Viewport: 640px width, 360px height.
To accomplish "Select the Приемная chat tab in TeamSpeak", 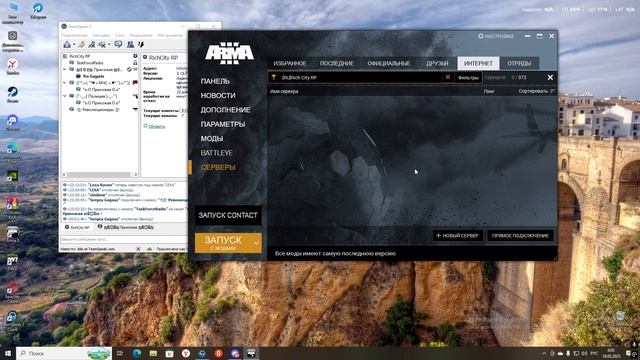I will [x=126, y=227].
